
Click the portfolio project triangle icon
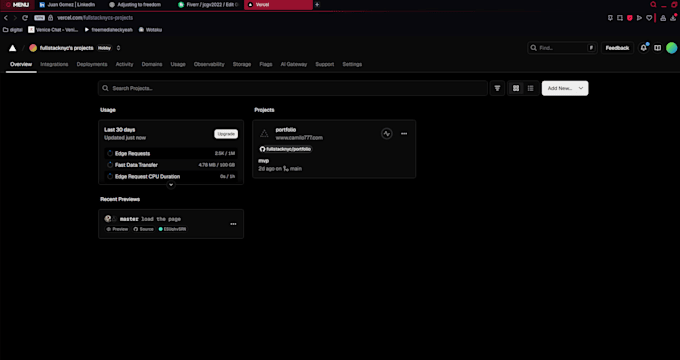tap(264, 134)
